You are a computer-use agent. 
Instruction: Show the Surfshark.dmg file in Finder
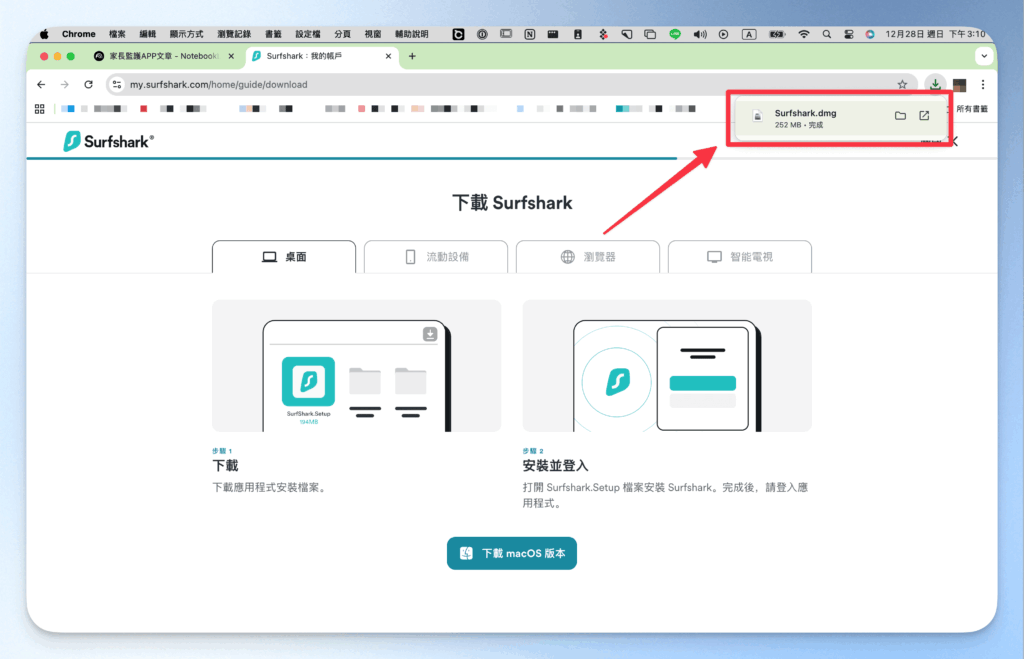[900, 116]
